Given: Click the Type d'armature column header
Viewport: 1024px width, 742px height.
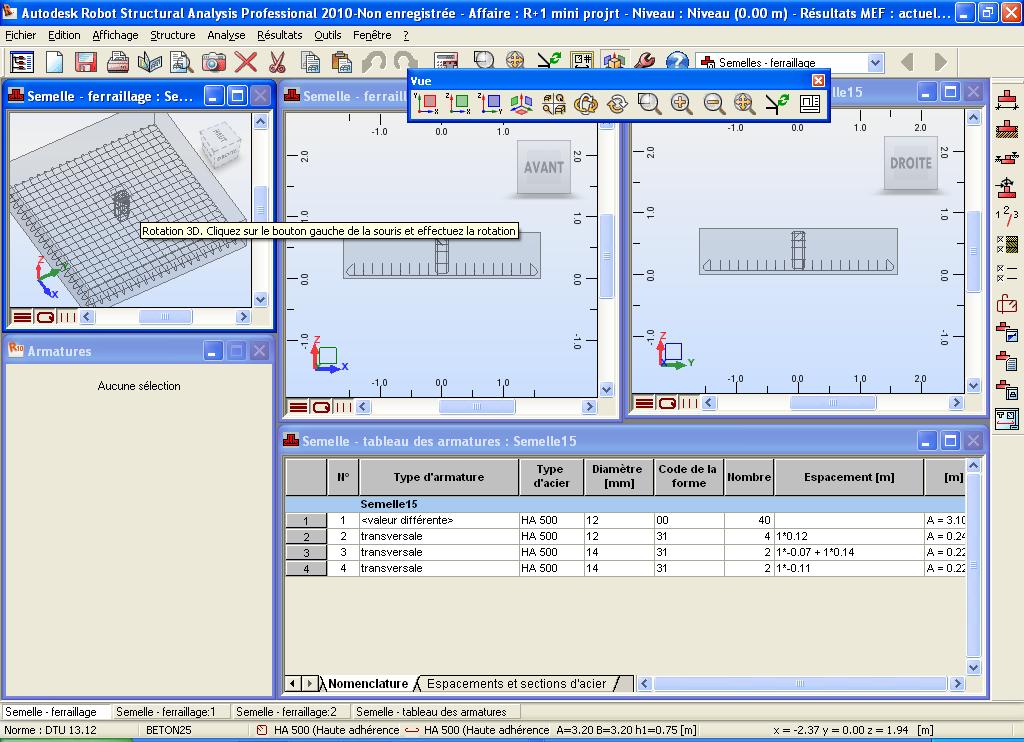Looking at the screenshot, I should [439, 477].
